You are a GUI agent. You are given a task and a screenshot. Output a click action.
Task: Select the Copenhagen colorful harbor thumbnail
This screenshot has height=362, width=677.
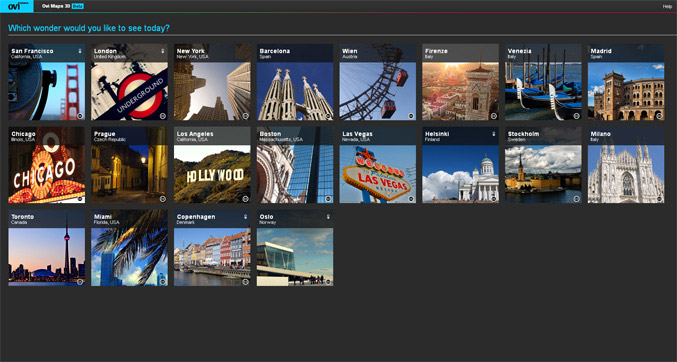(212, 248)
